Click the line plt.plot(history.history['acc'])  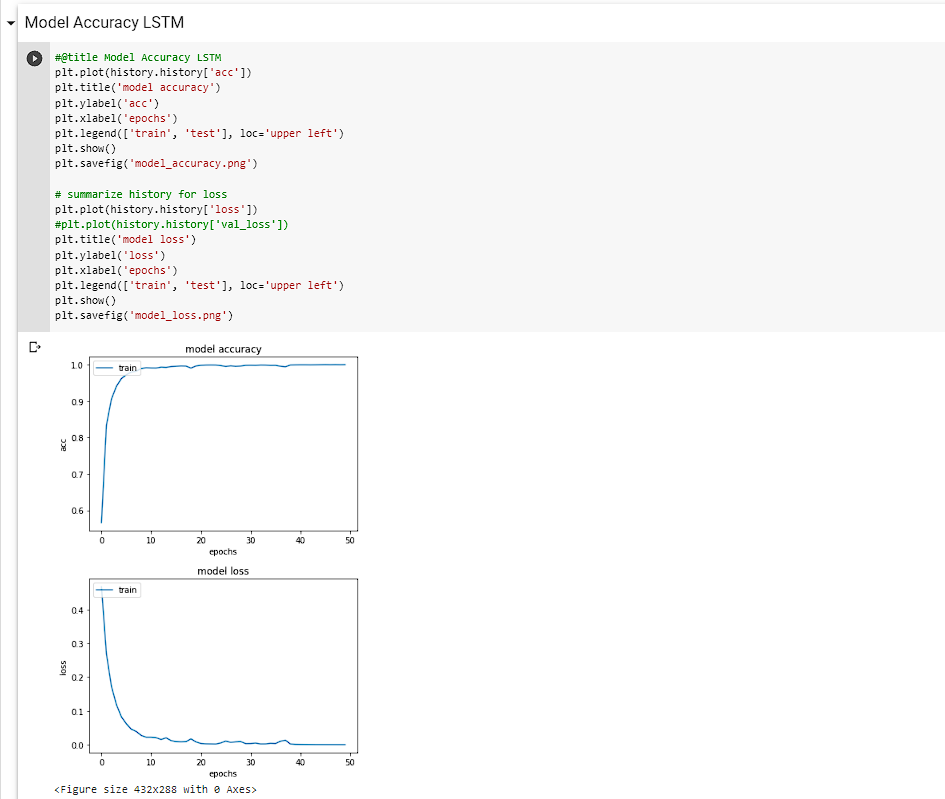coord(153,72)
